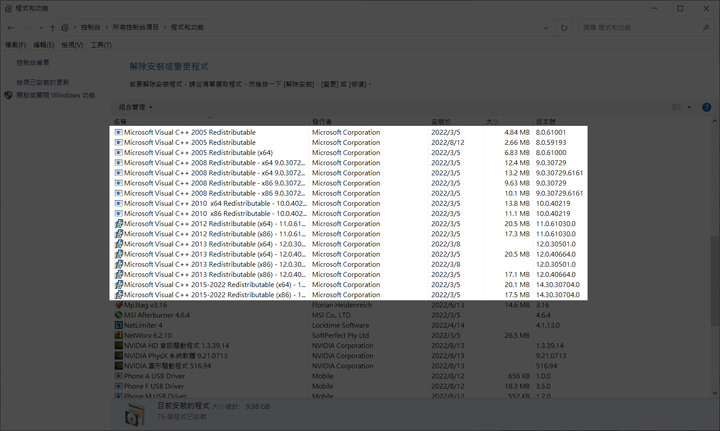Sort by the 大小 column header
The height and width of the screenshot is (431, 720).
pos(492,122)
